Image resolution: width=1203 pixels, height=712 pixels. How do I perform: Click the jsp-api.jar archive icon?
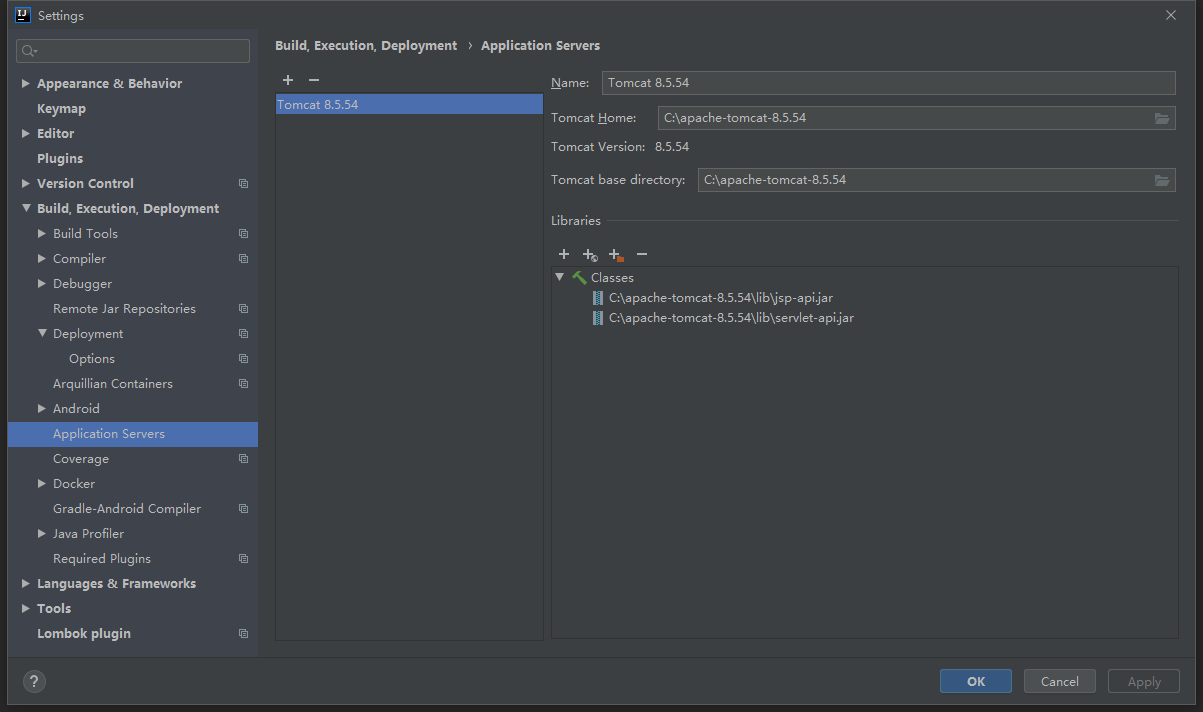[x=598, y=298]
